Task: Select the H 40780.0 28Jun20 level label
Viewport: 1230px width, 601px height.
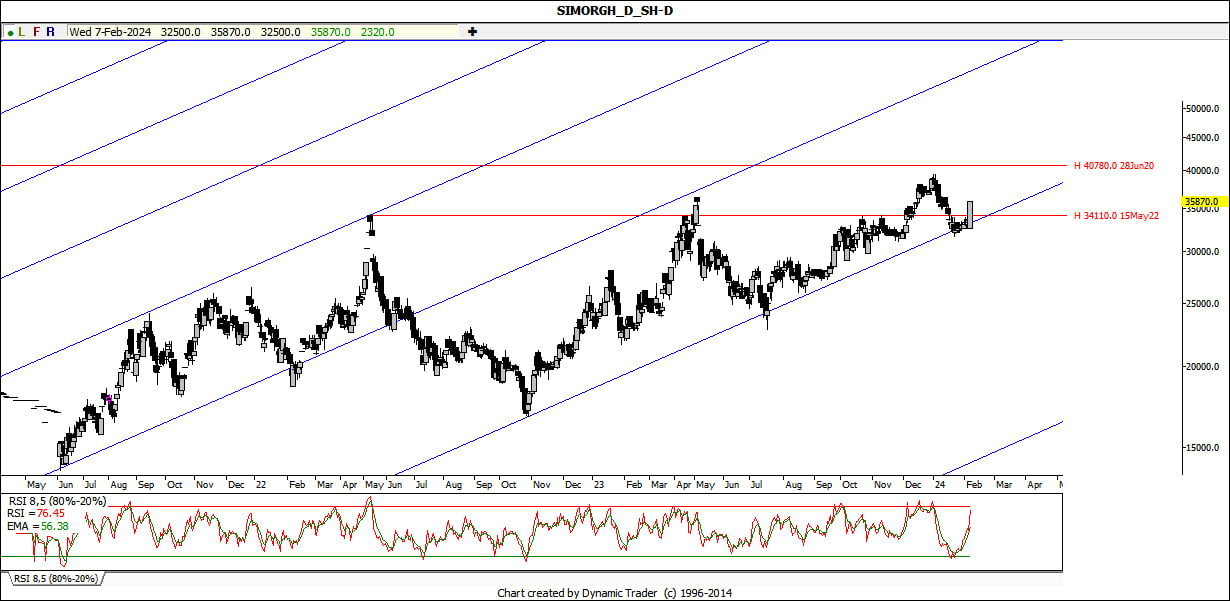Action: coord(1114,166)
